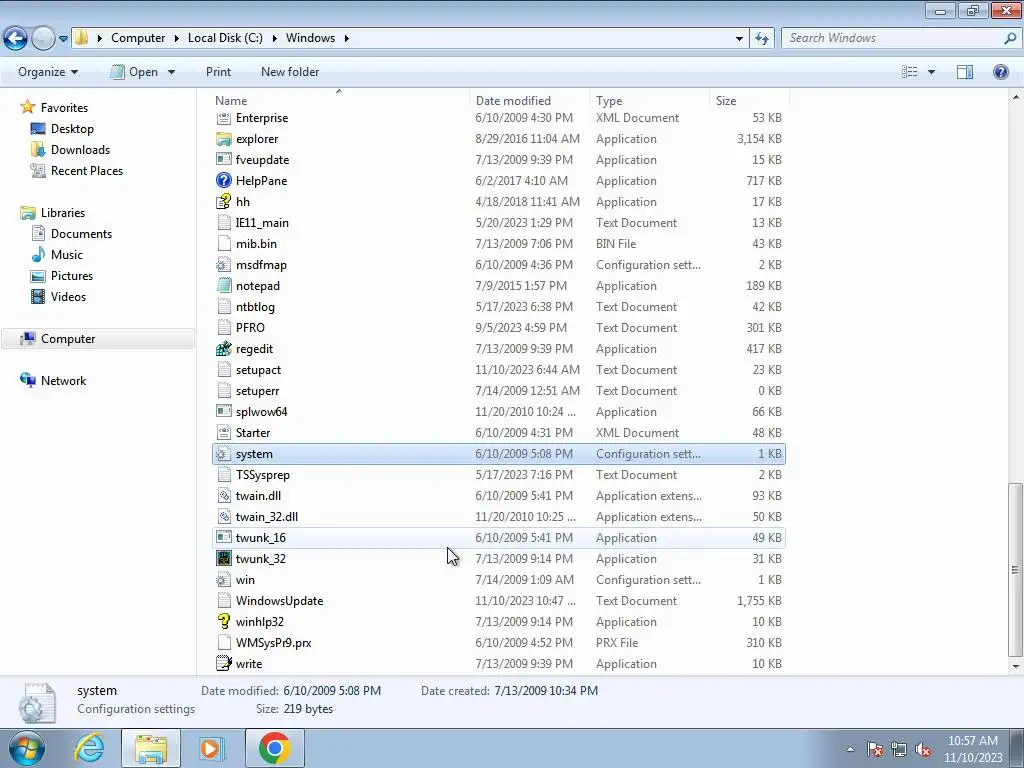Click the twunk_32 application icon
Screen dimensions: 1024x768
[x=223, y=559]
